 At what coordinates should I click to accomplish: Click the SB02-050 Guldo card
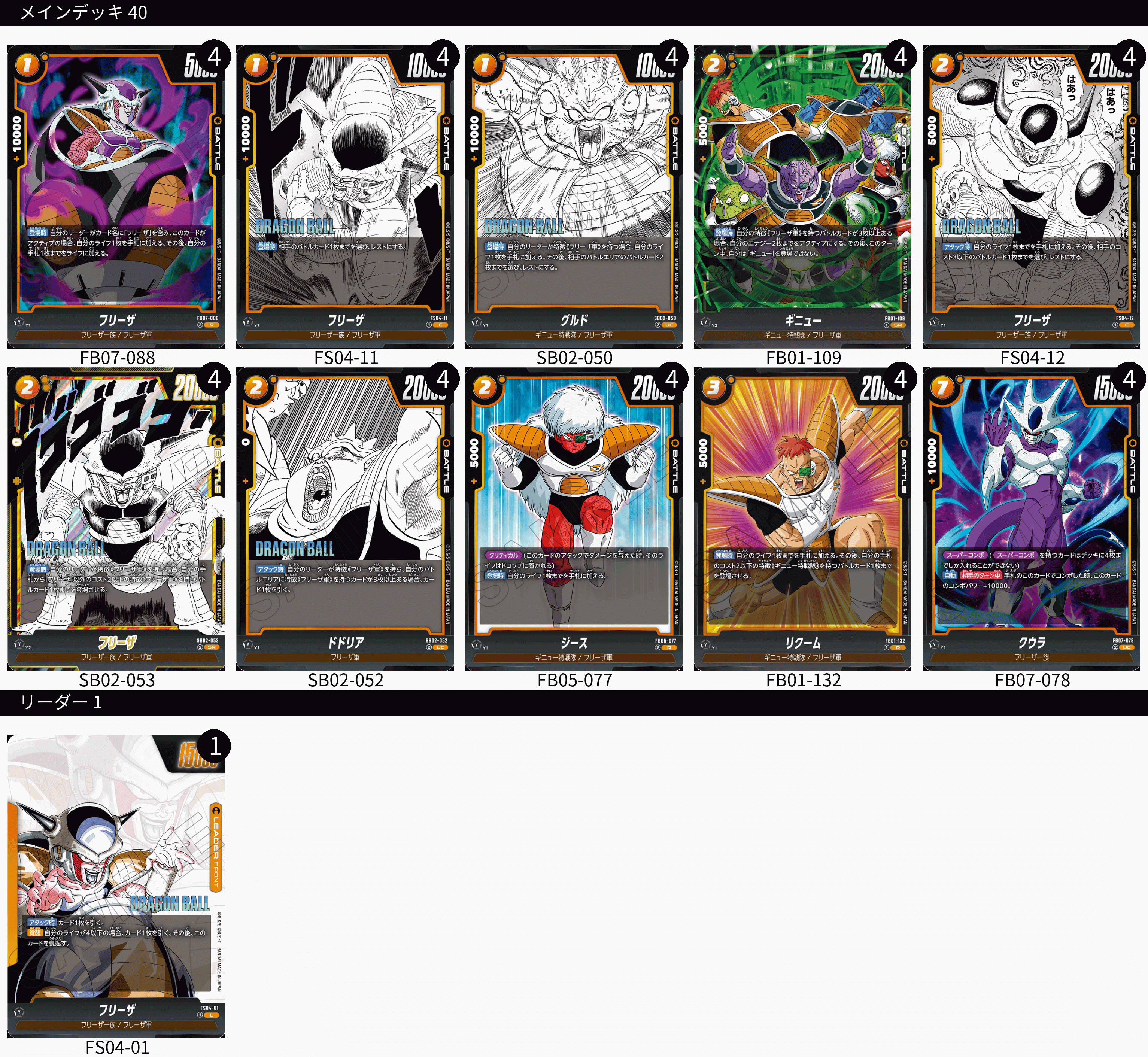point(574,196)
